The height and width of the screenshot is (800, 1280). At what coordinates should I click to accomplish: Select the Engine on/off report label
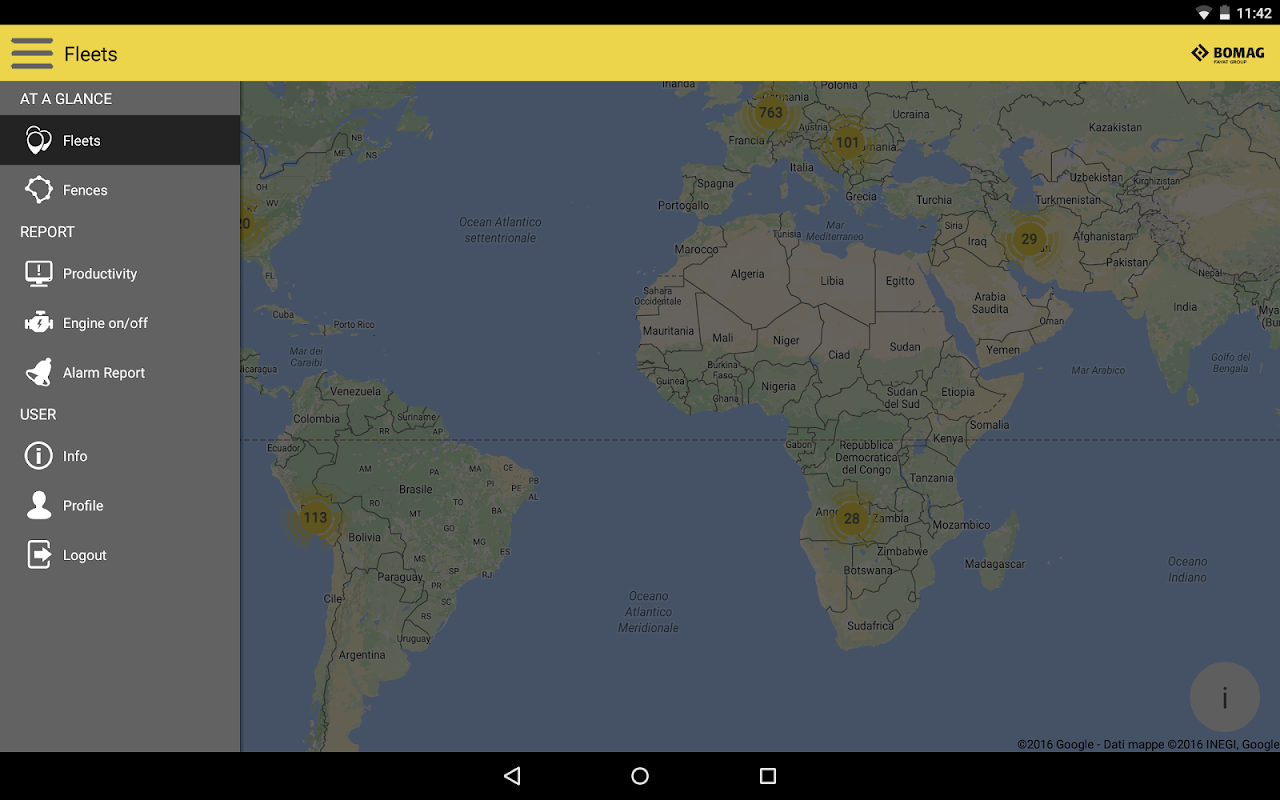[x=105, y=323]
